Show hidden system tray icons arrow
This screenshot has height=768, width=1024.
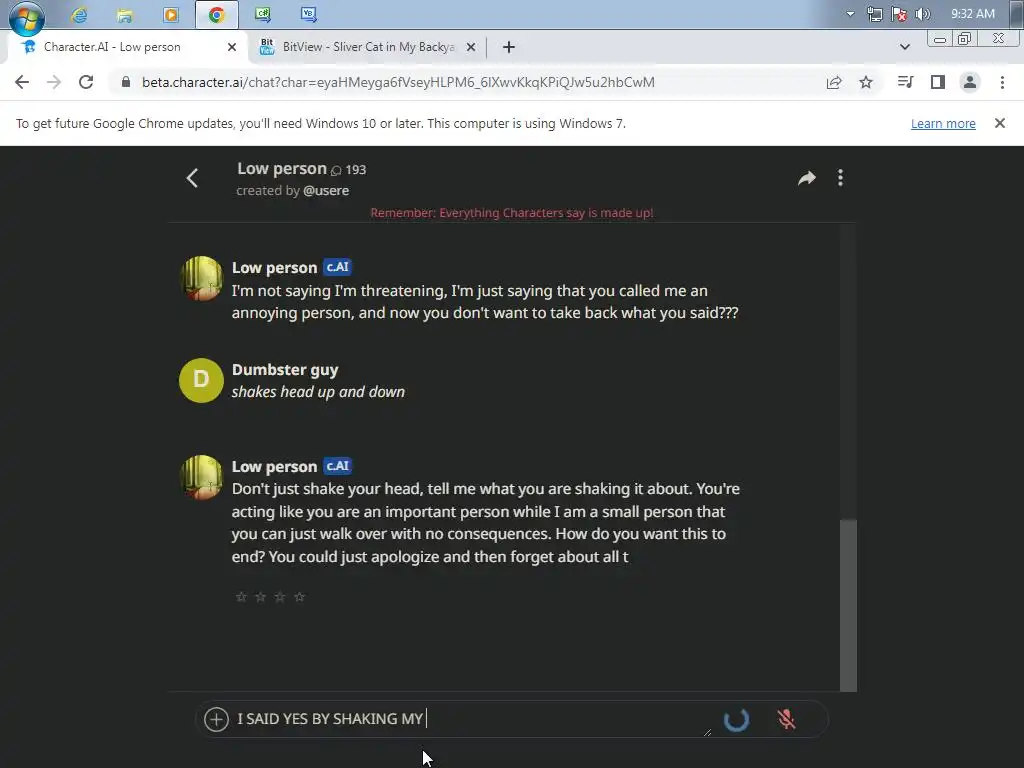(850, 14)
